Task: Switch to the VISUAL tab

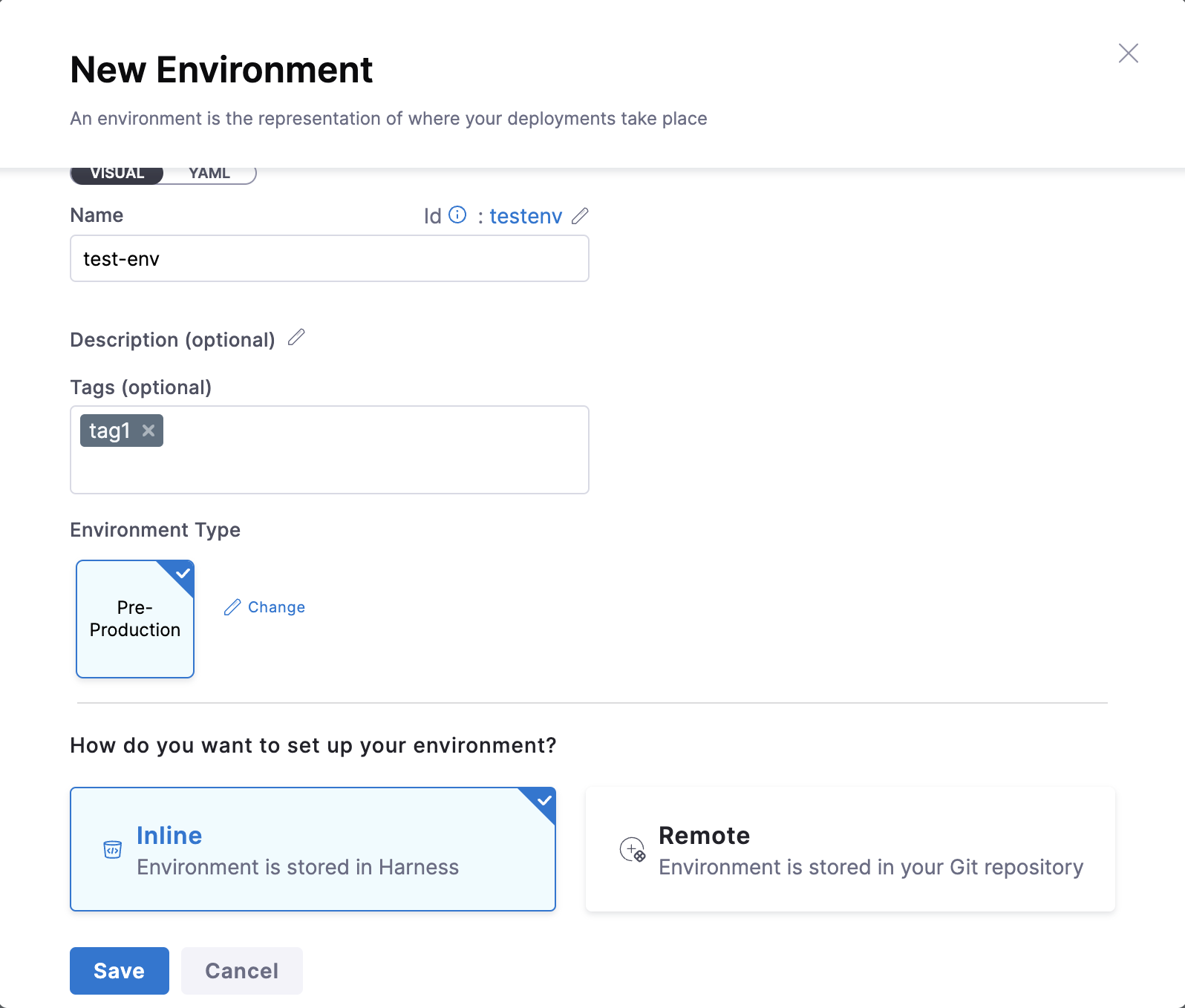Action: click(117, 174)
